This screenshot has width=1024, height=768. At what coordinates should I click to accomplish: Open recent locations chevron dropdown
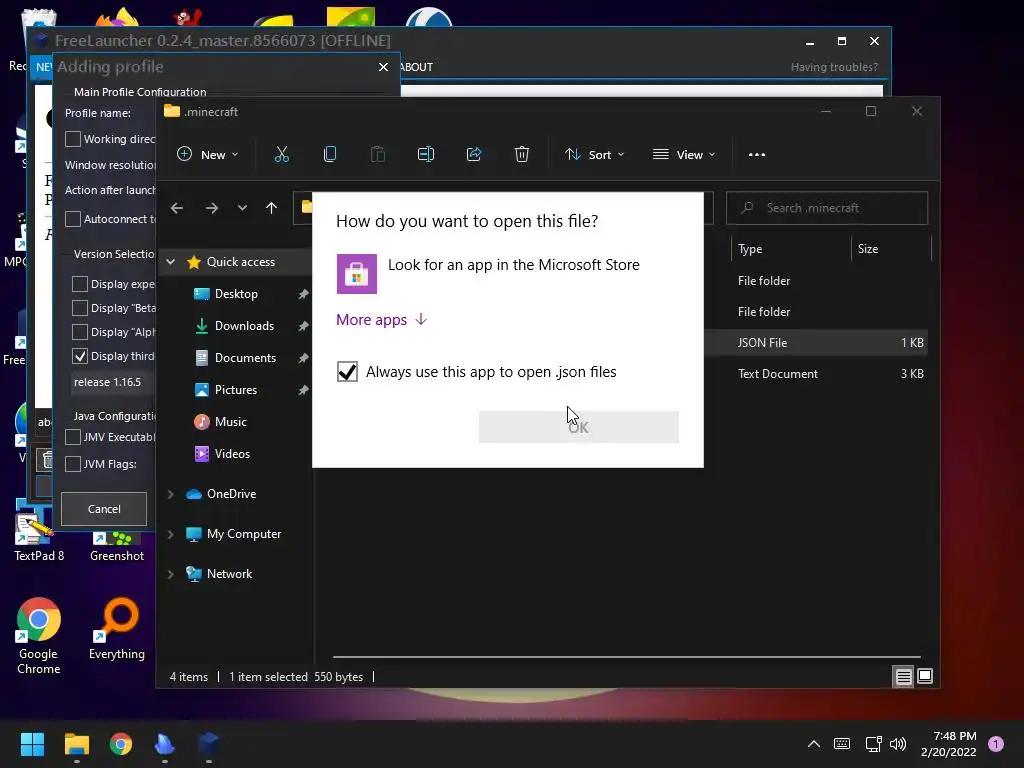click(x=242, y=208)
